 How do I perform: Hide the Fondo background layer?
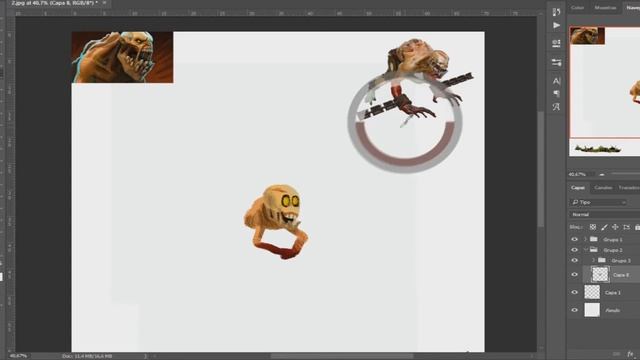[x=575, y=310]
